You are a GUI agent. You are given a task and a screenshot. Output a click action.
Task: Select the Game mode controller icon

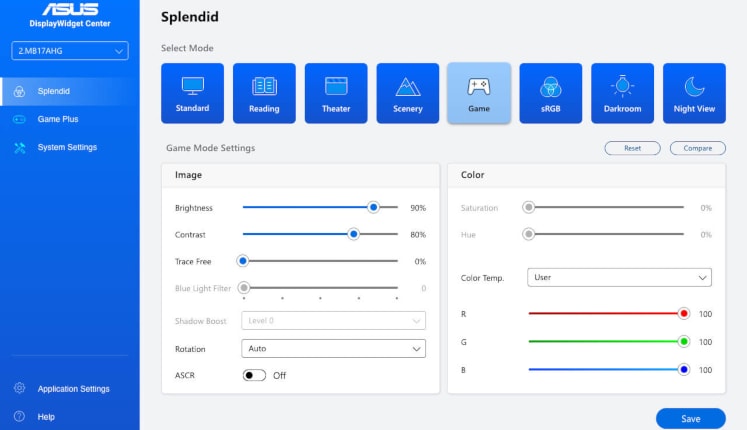click(479, 87)
